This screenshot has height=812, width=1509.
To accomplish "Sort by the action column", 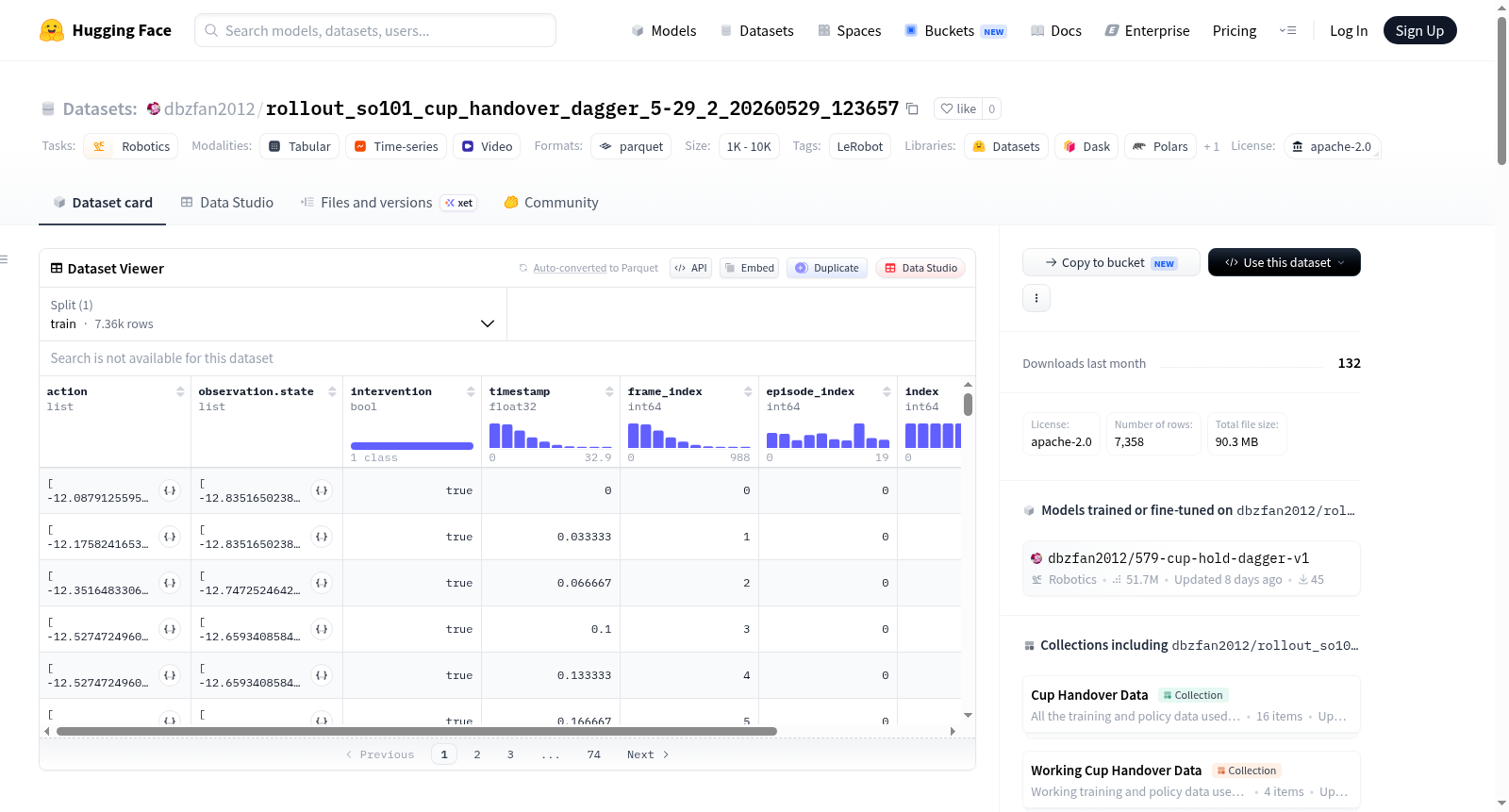I will (x=180, y=391).
